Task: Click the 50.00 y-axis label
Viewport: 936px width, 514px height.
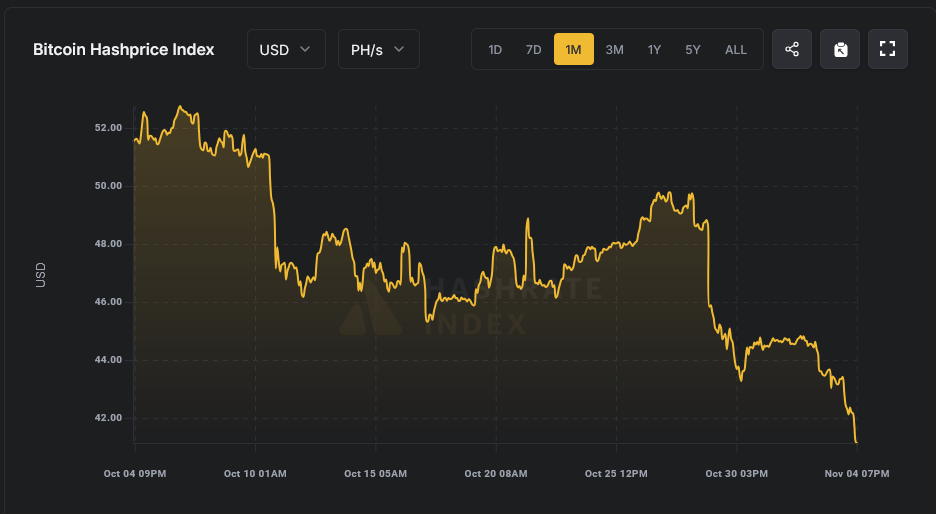Action: [x=108, y=186]
